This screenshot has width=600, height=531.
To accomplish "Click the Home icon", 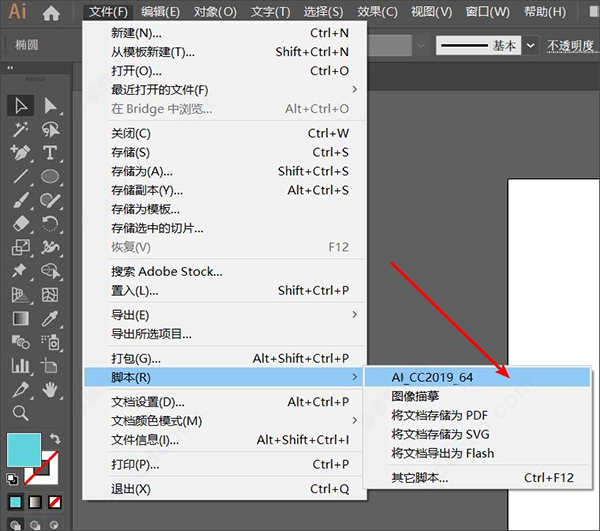I will [x=51, y=13].
